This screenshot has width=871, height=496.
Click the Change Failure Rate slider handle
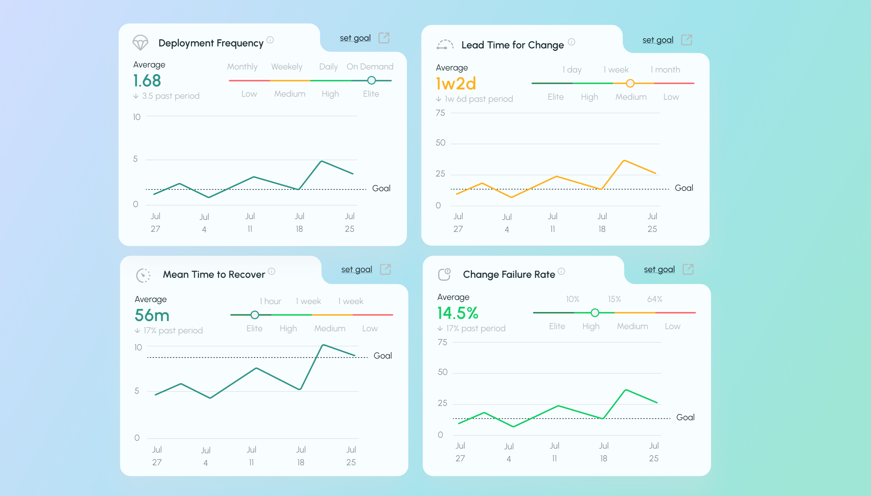(x=595, y=313)
